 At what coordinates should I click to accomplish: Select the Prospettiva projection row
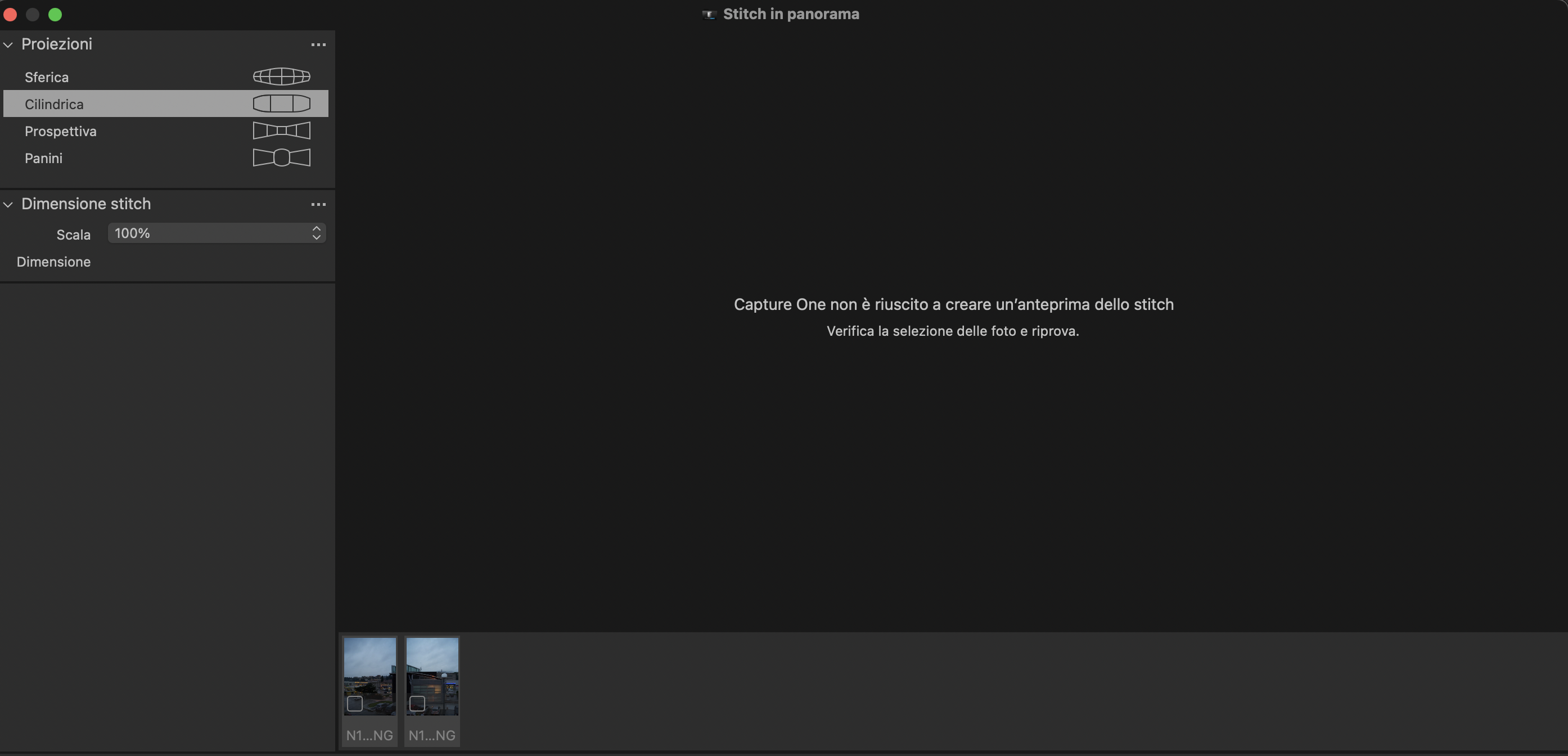[165, 131]
